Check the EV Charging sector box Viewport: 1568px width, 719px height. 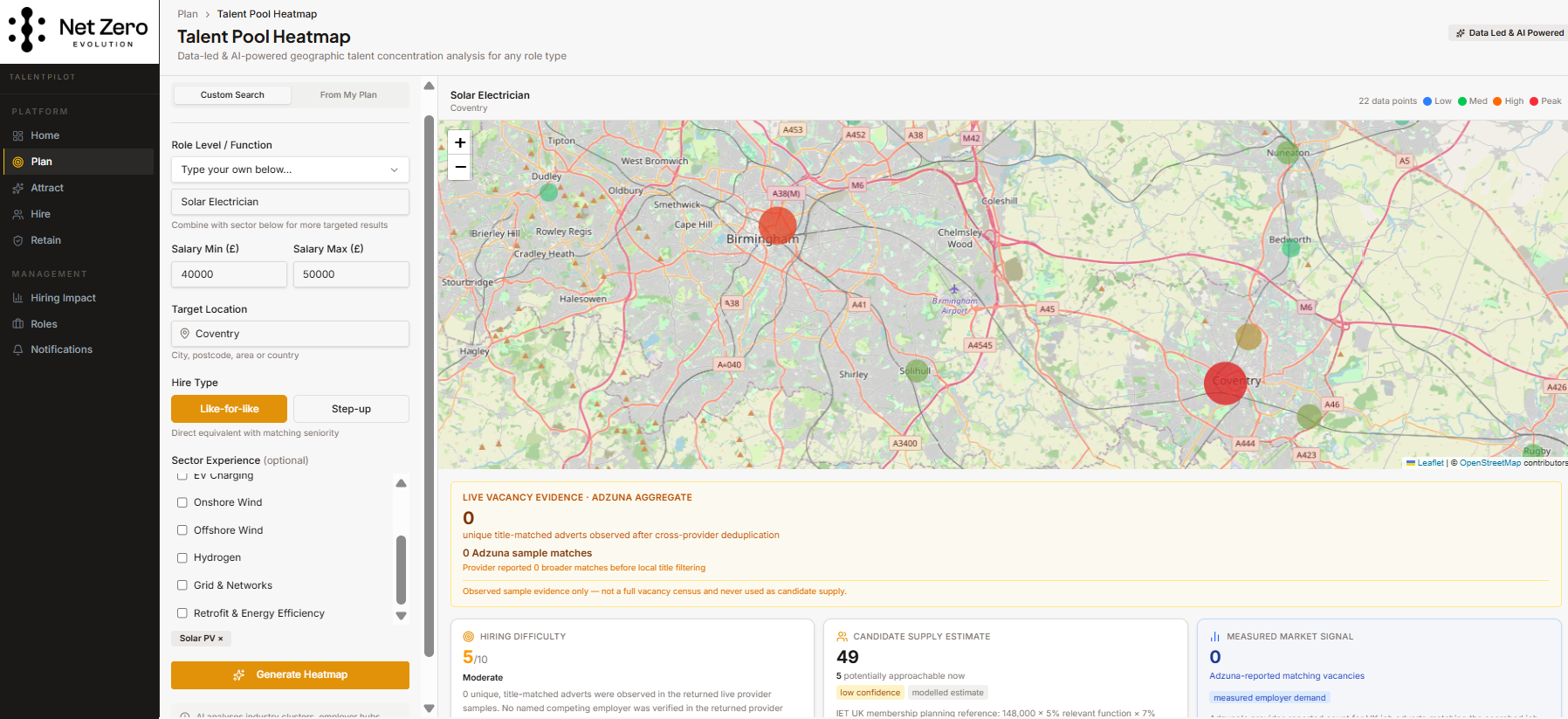pyautogui.click(x=182, y=476)
